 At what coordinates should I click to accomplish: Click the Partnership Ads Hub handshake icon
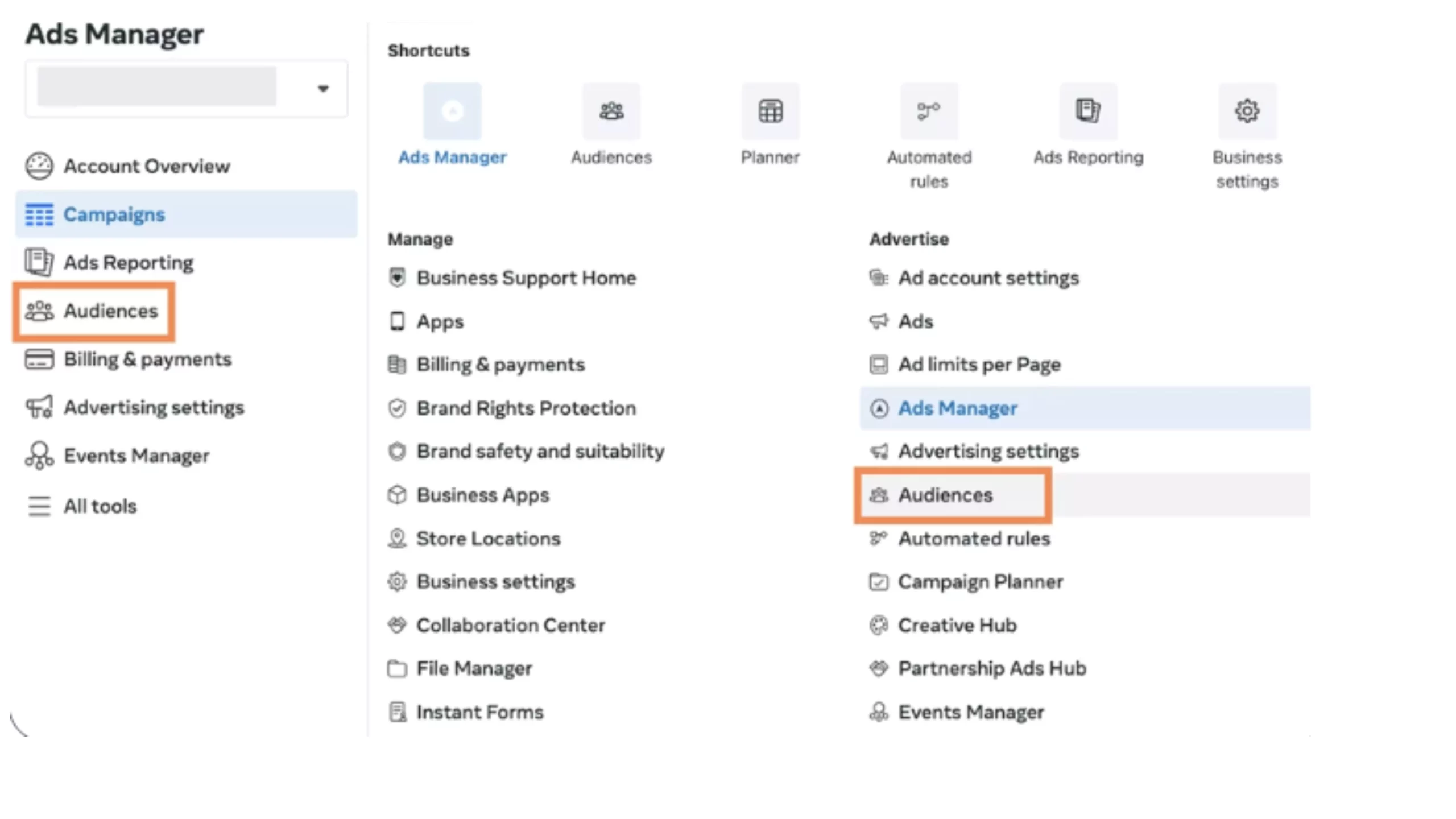click(x=879, y=668)
